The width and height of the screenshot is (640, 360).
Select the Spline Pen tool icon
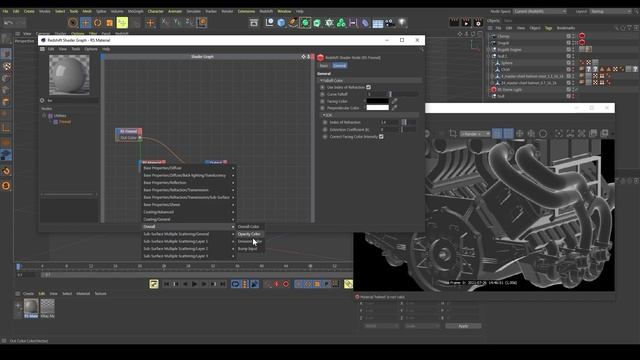click(x=293, y=23)
